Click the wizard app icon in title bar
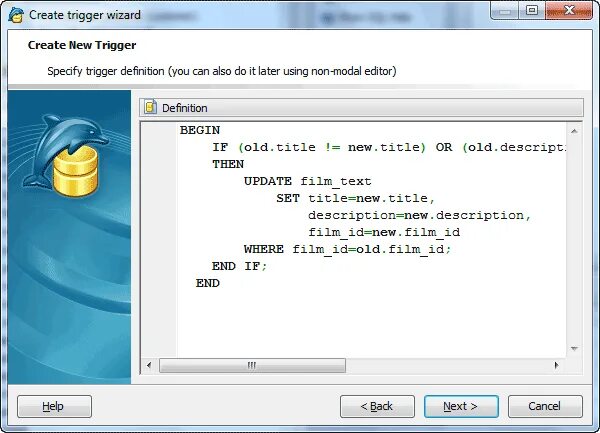This screenshot has height=433, width=600. pyautogui.click(x=16, y=15)
